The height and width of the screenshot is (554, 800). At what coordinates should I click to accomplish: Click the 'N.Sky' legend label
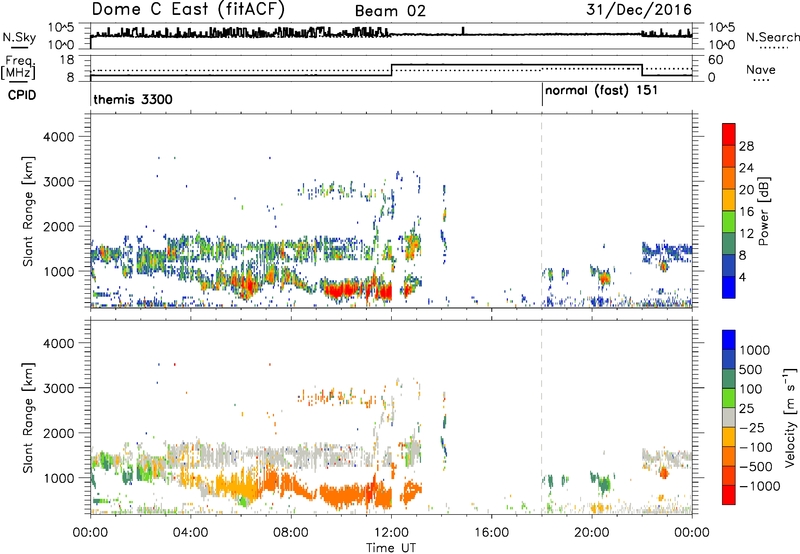click(x=19, y=38)
